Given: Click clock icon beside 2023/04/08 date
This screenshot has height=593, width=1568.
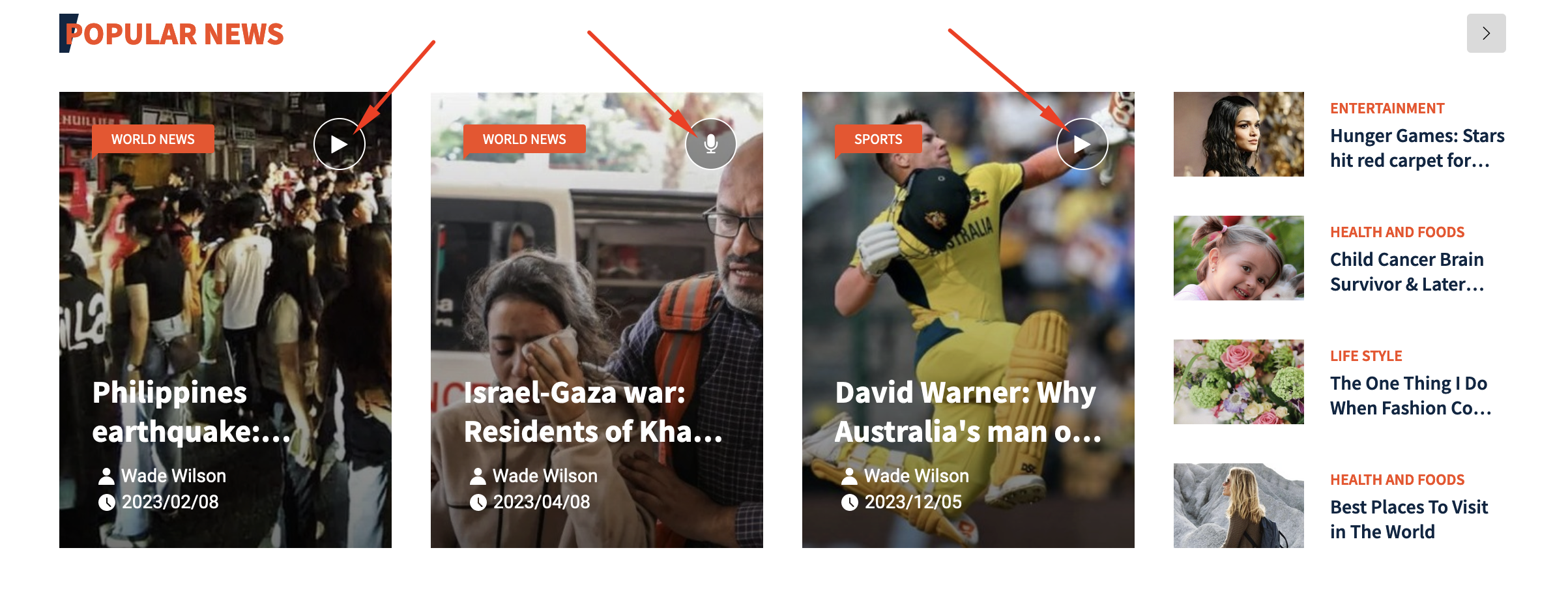Looking at the screenshot, I should 478,502.
